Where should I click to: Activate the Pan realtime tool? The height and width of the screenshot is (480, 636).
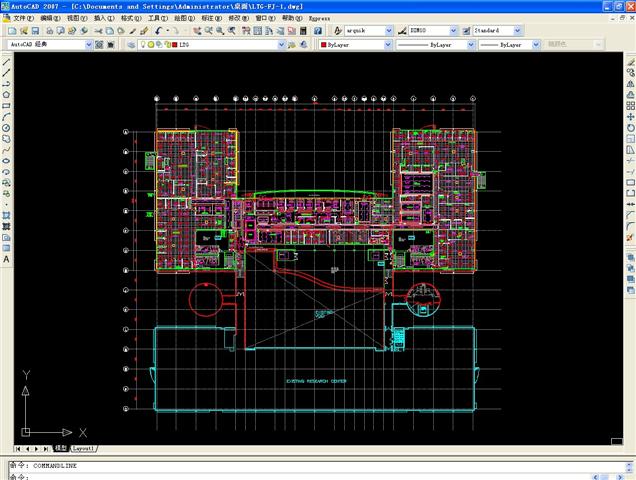coord(197,31)
